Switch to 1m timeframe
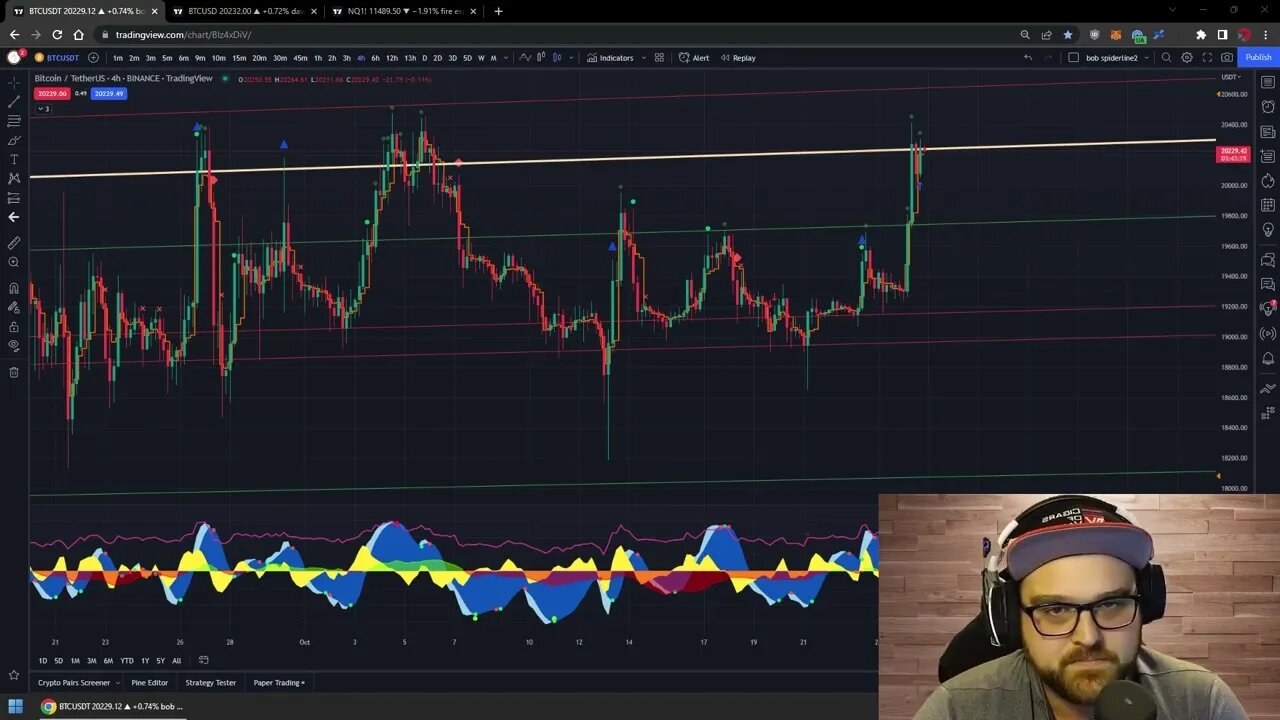The height and width of the screenshot is (720, 1280). [118, 58]
